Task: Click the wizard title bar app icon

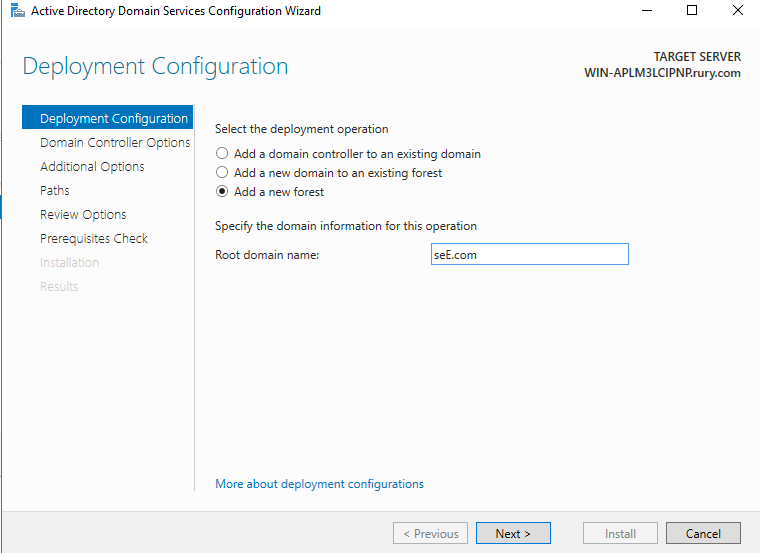Action: click(x=17, y=10)
